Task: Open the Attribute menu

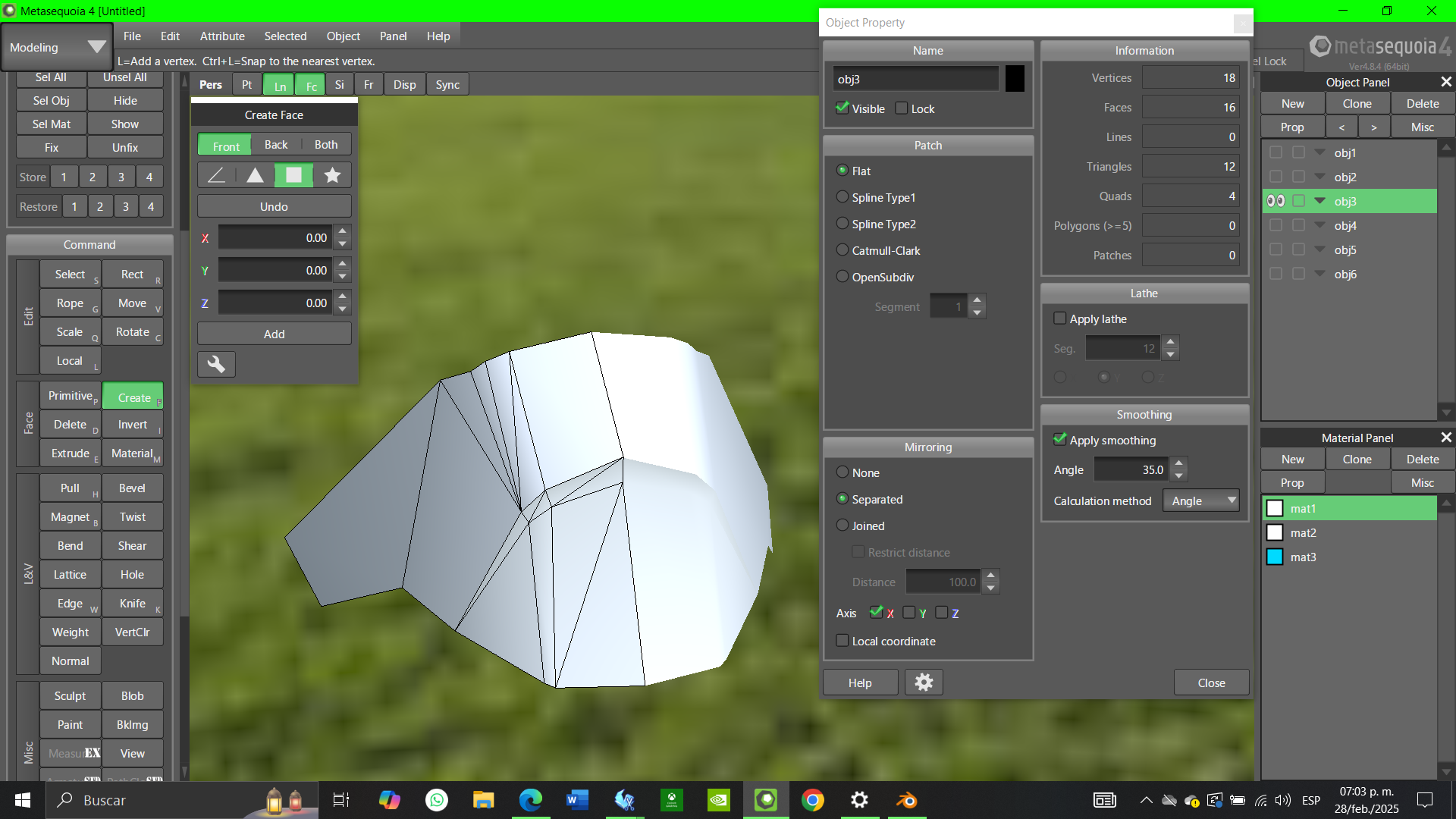Action: pyautogui.click(x=222, y=36)
